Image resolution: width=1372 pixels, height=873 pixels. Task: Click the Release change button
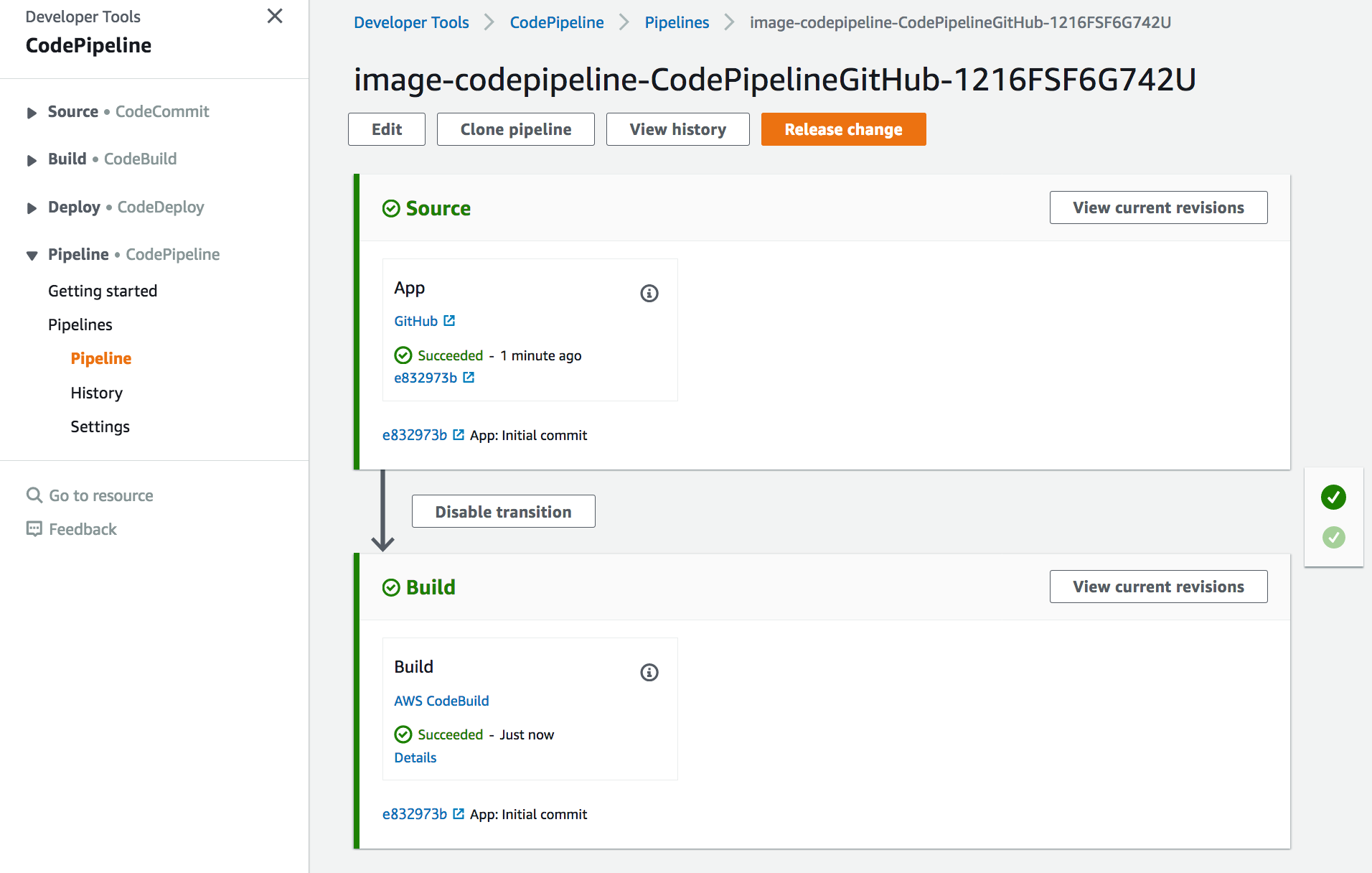coord(843,129)
